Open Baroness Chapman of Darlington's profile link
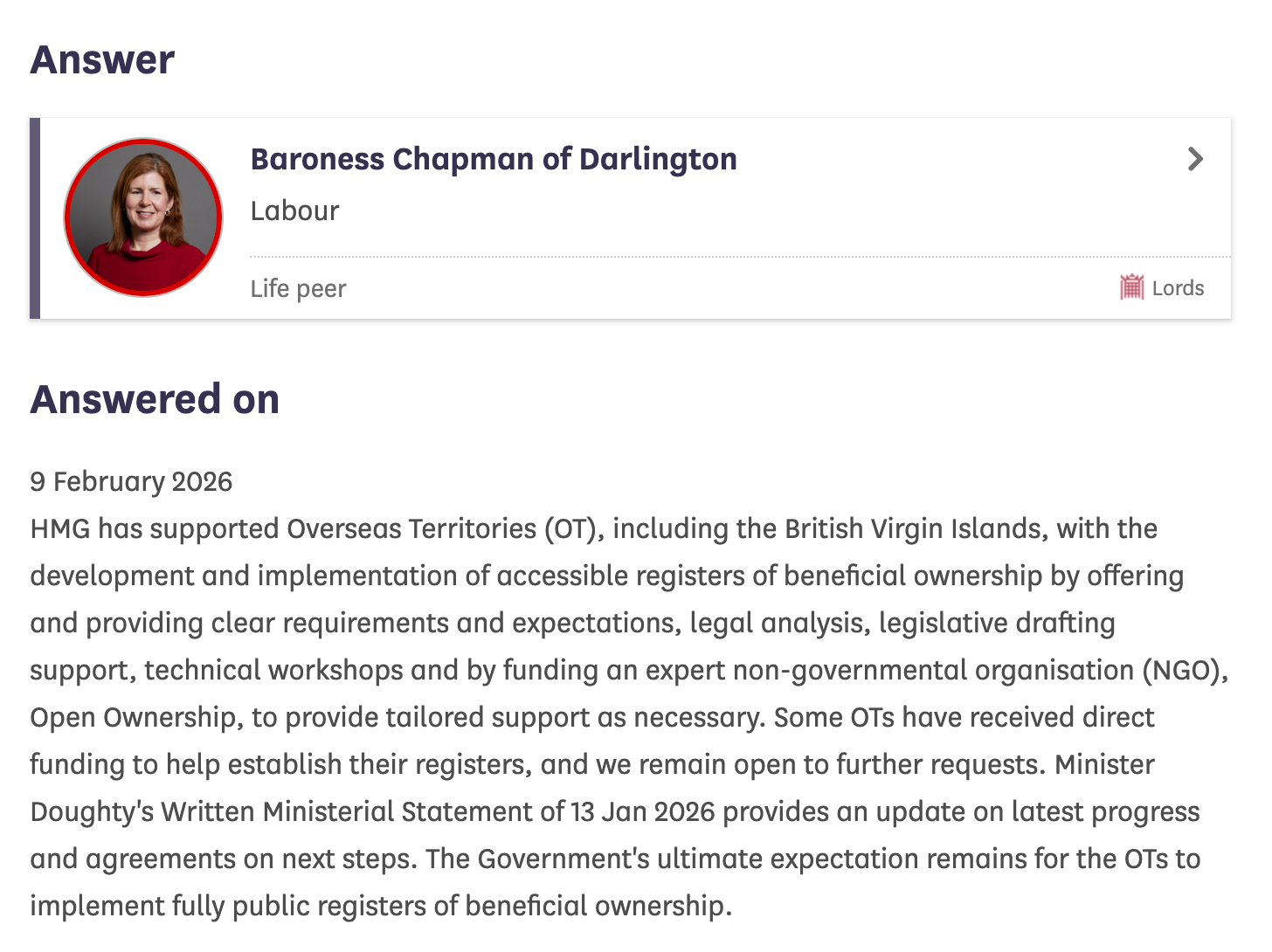 (494, 160)
